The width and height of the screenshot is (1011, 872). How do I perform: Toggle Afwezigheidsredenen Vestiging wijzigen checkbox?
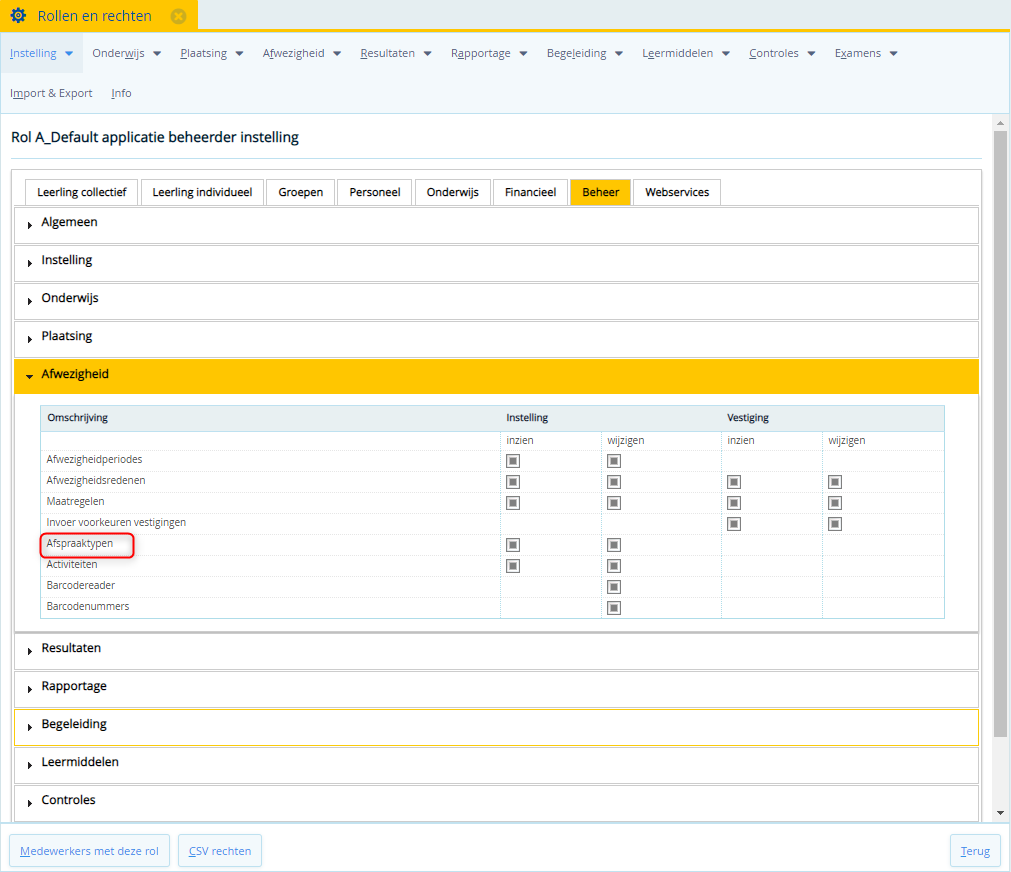pos(835,482)
